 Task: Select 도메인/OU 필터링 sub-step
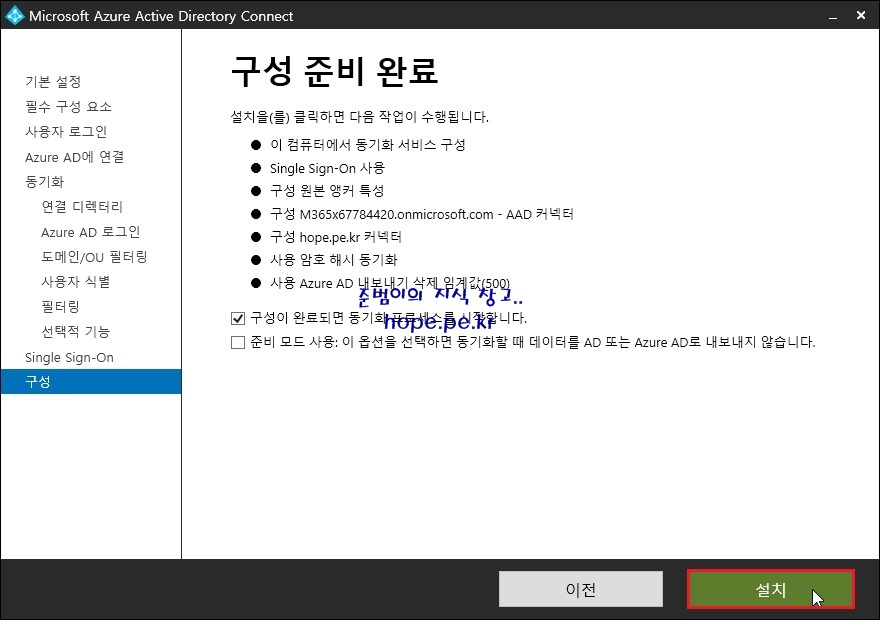[x=94, y=257]
